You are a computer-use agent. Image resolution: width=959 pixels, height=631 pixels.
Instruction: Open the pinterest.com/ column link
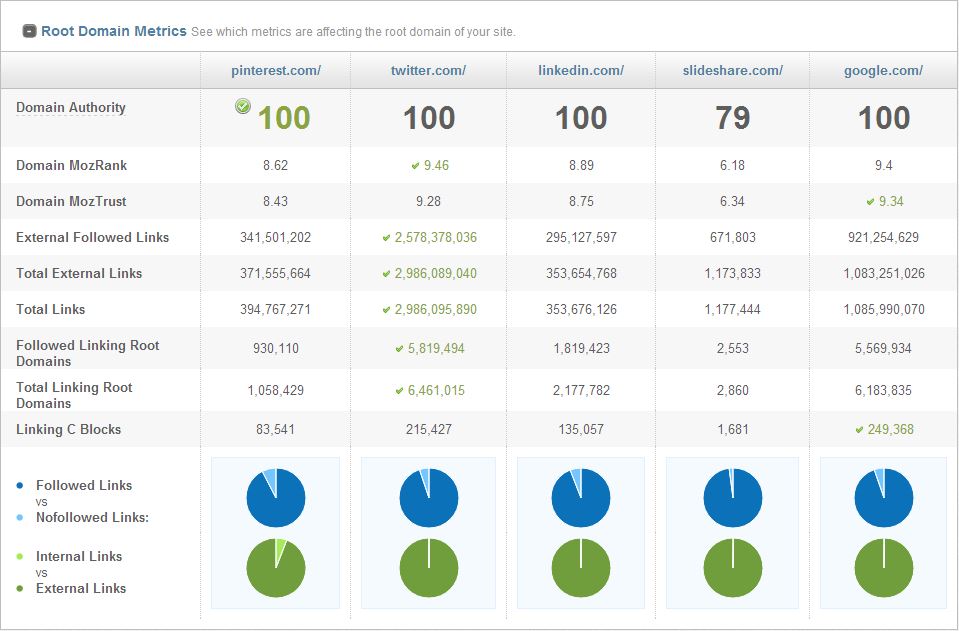pyautogui.click(x=276, y=70)
